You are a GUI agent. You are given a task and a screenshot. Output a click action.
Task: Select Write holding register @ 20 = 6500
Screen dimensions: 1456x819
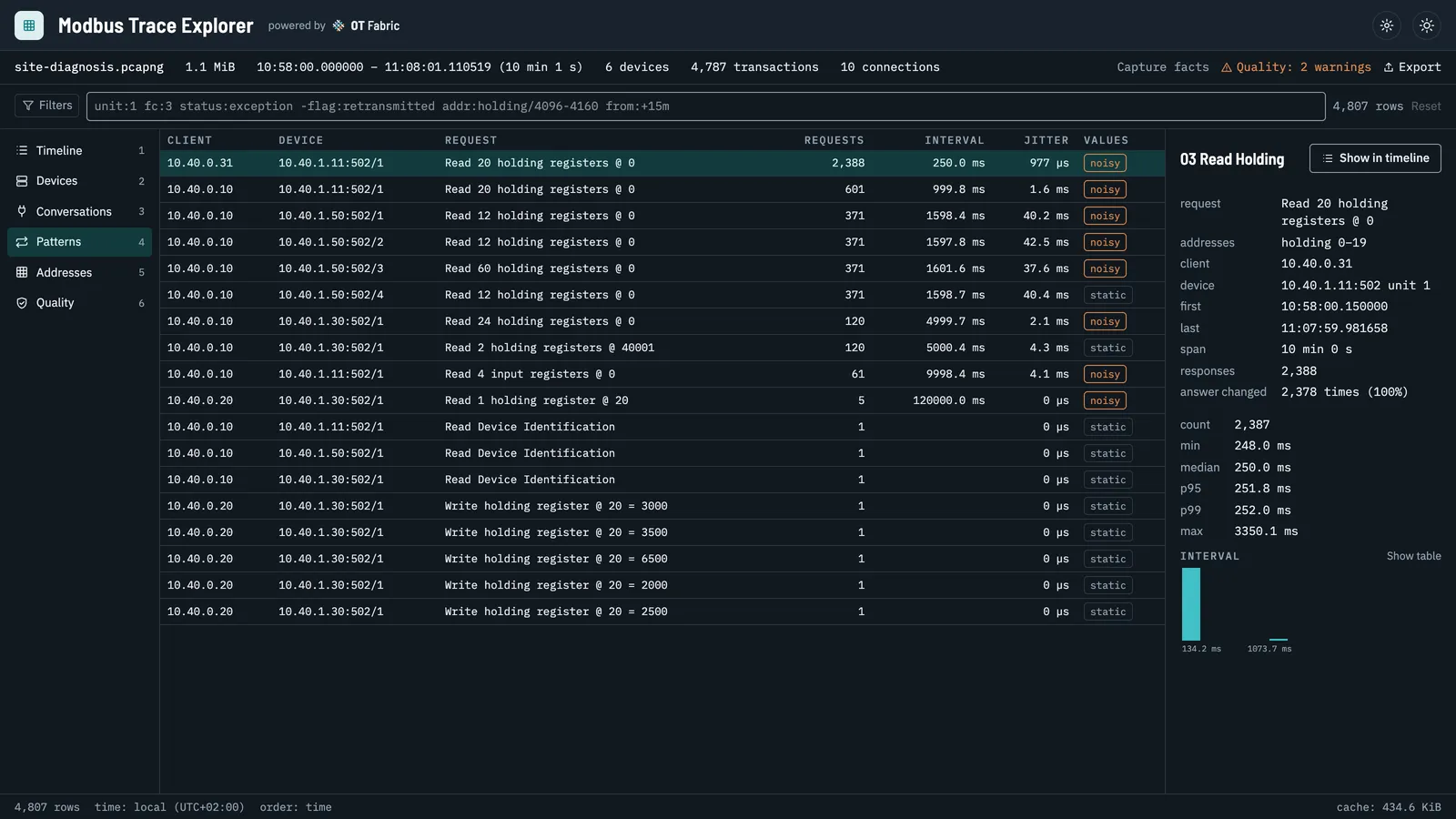coord(662,559)
